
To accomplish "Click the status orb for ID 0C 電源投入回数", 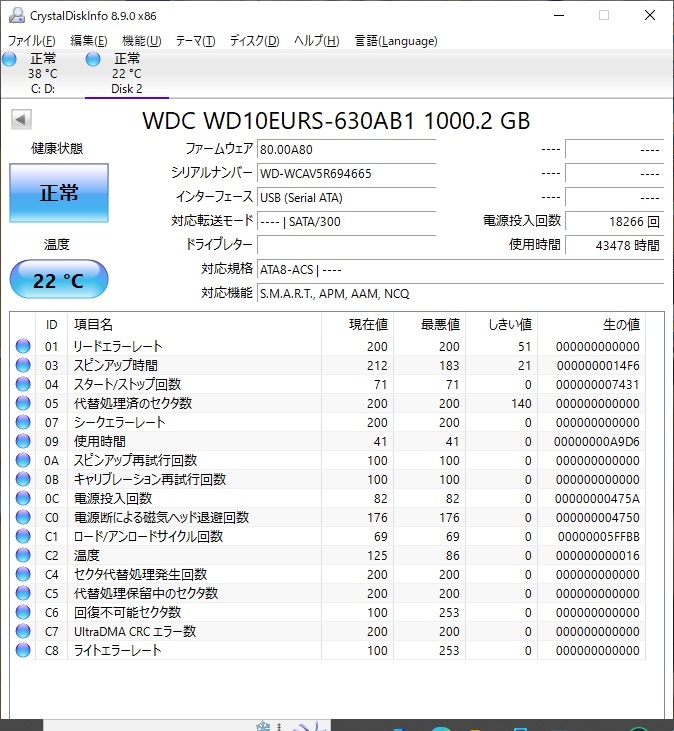I will 23,498.
